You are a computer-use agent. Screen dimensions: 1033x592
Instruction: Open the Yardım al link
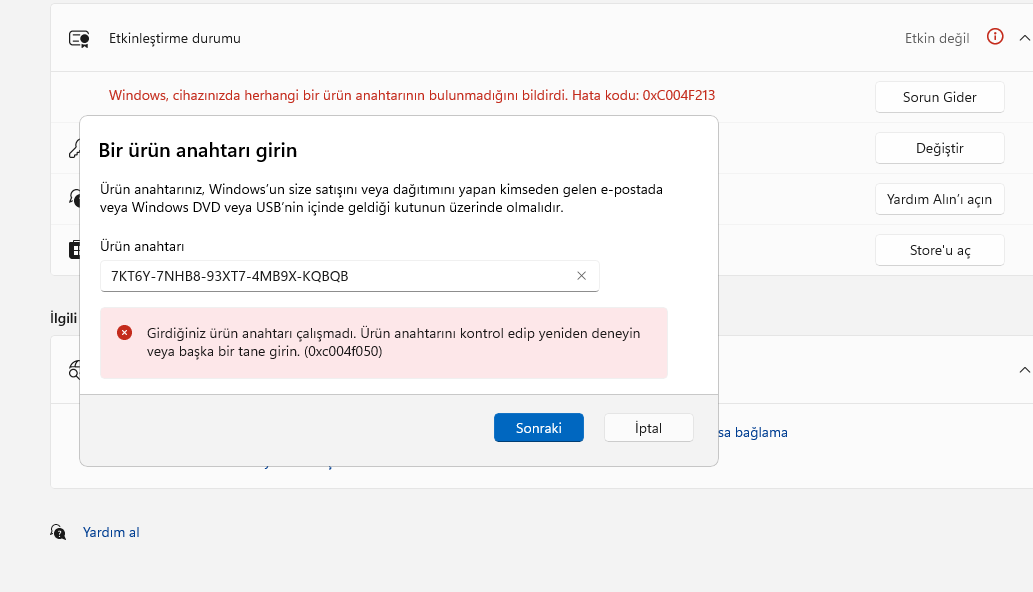(111, 532)
